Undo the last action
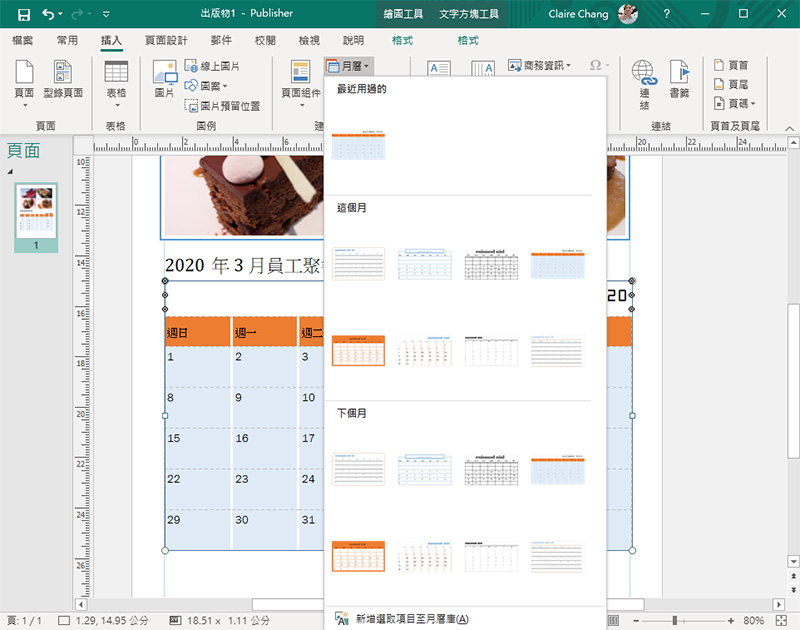 click(x=48, y=14)
